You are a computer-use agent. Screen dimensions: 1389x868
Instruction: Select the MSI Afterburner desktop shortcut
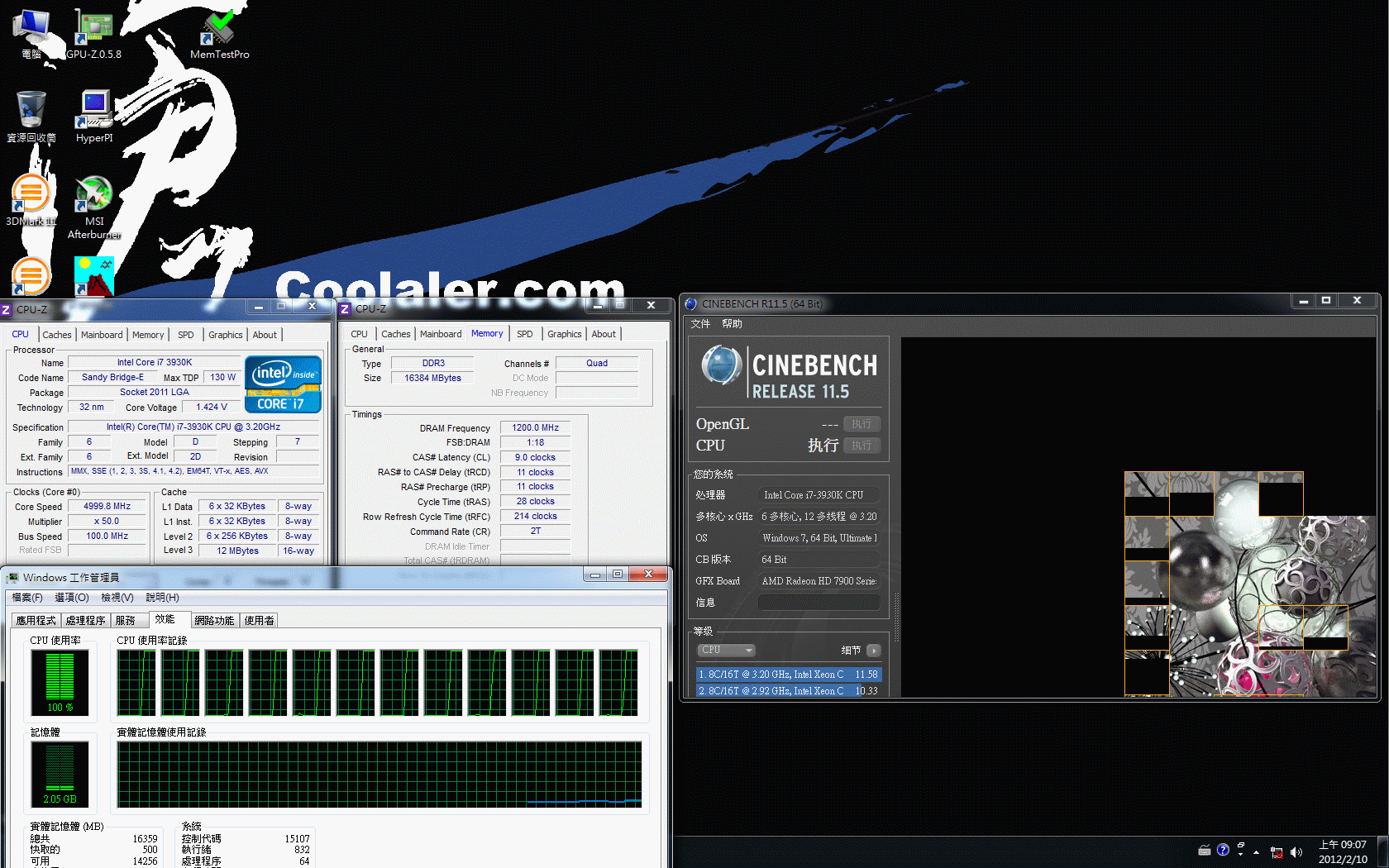(x=94, y=207)
